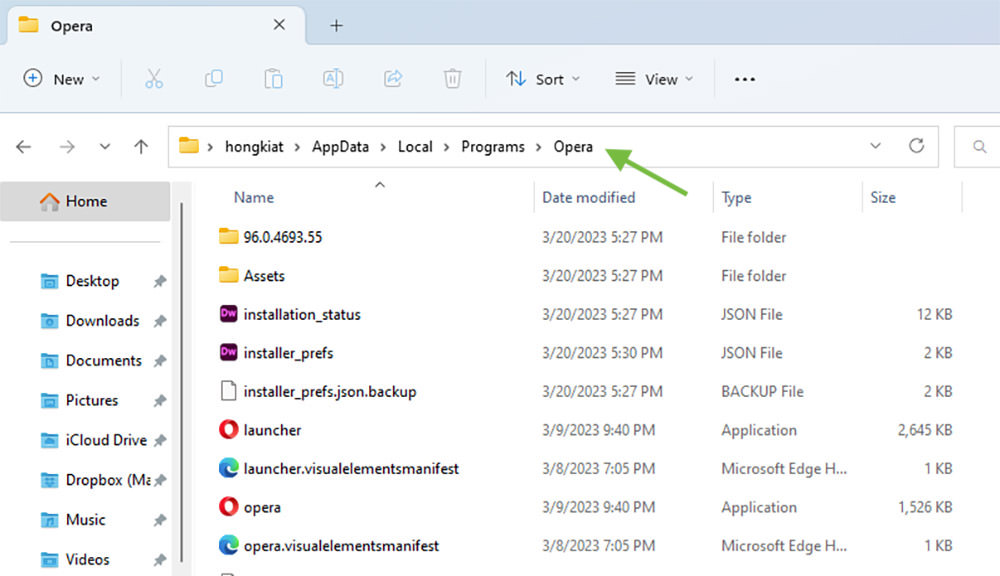
Task: Go up one folder level arrow
Action: point(141,147)
